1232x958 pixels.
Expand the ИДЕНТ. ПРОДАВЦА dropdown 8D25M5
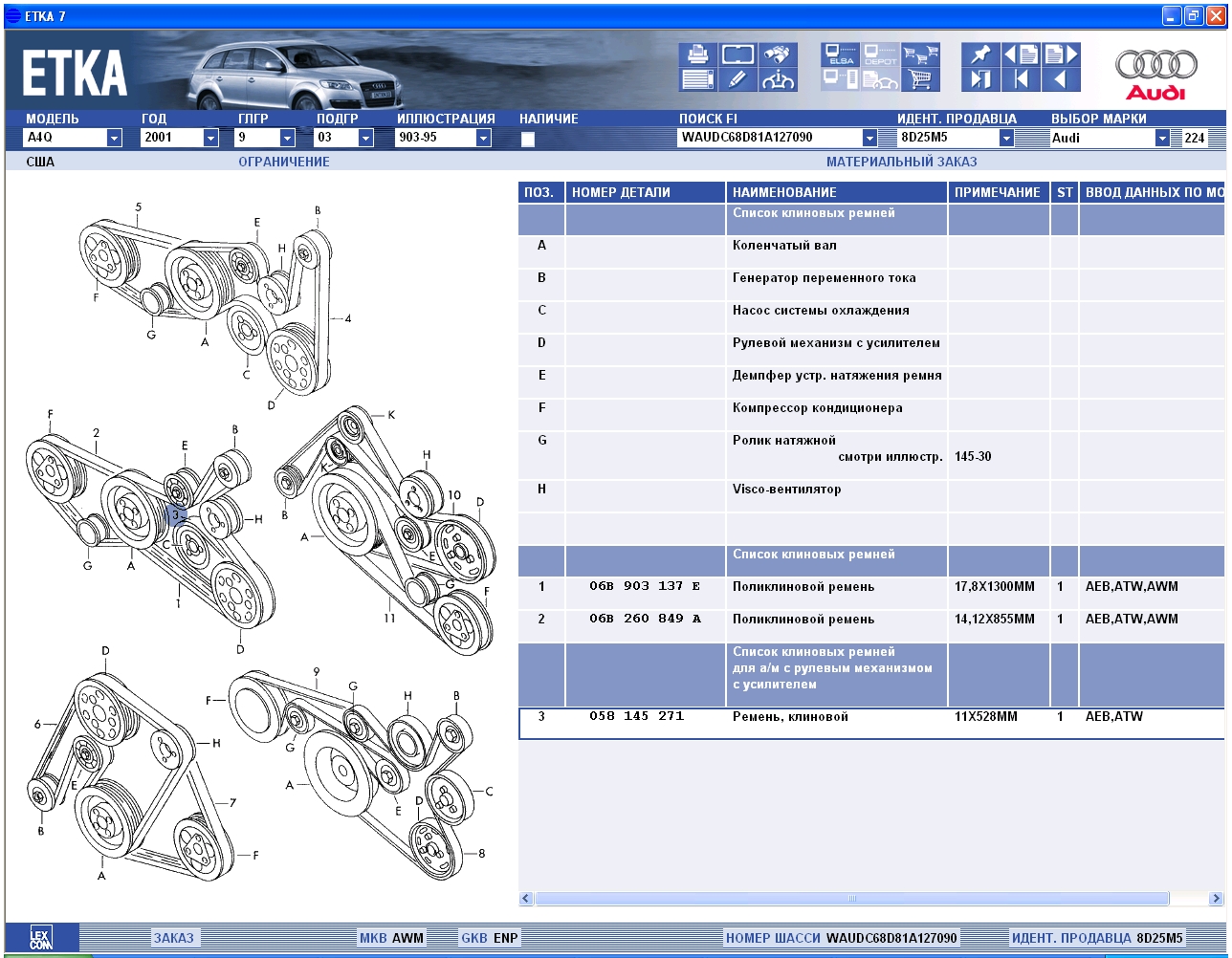pyautogui.click(x=1005, y=138)
